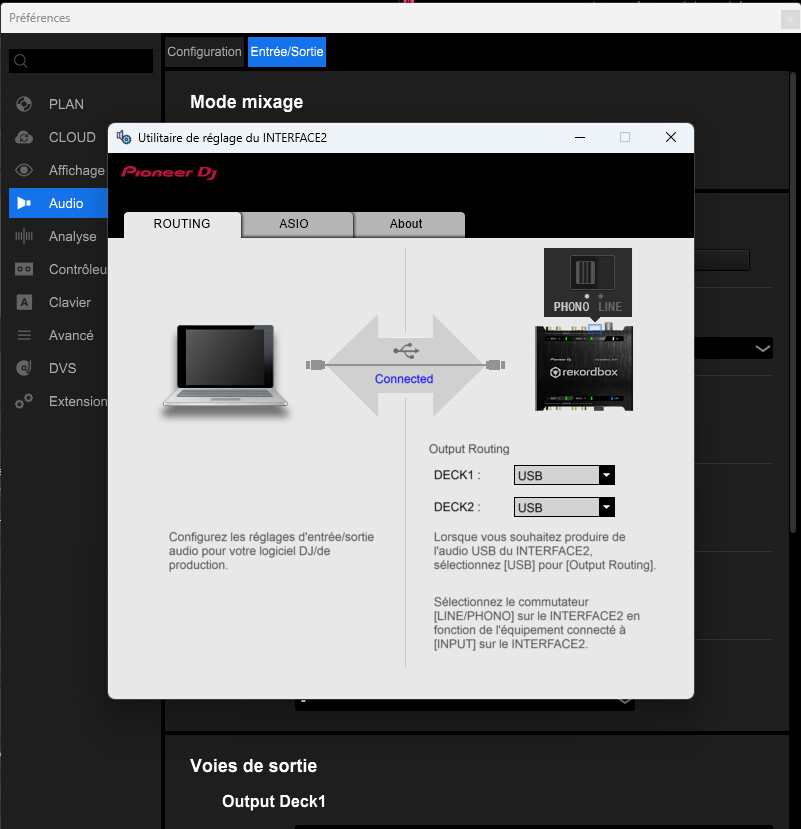Click the Audio speaker icon
This screenshot has height=829, width=801.
point(24,203)
